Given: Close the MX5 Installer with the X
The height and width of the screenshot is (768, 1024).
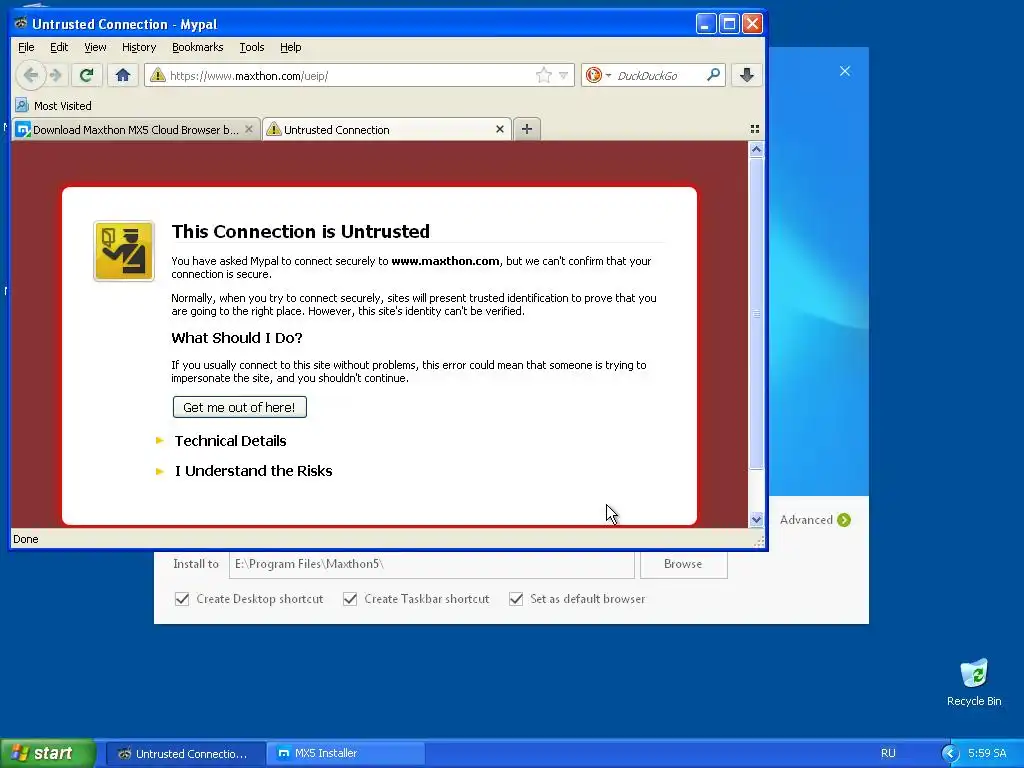Looking at the screenshot, I should [845, 71].
